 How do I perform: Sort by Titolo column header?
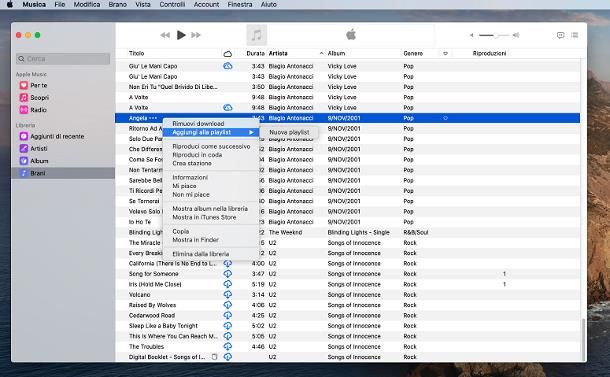pos(137,53)
